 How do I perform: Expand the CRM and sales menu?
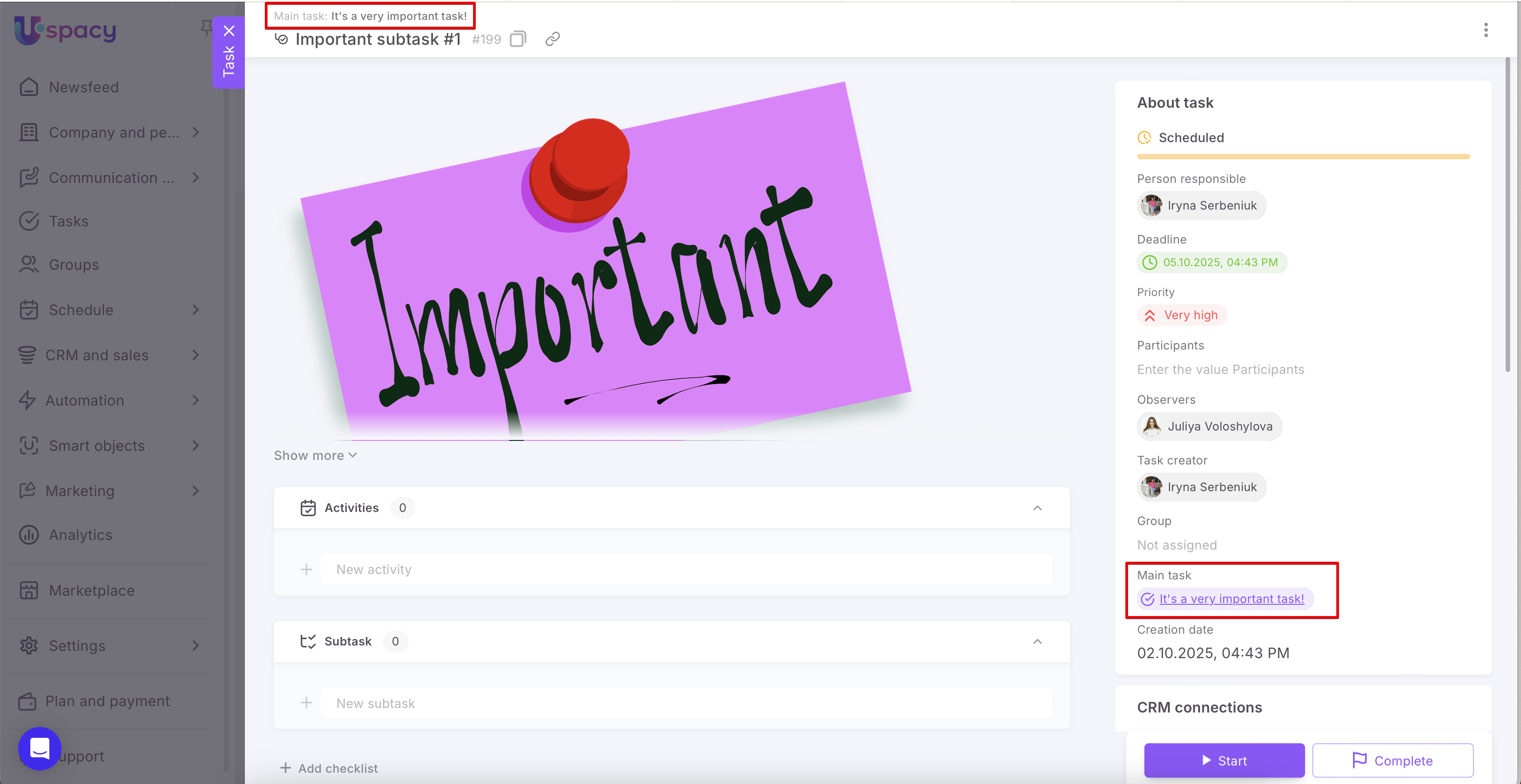[110, 355]
